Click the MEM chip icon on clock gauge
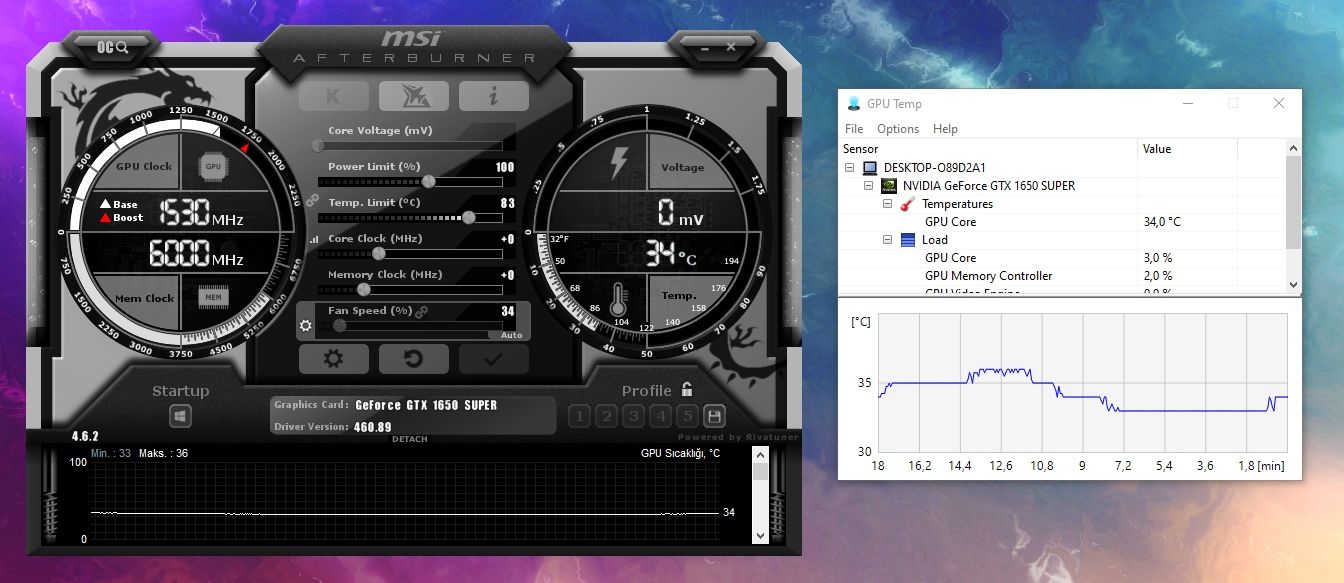Viewport: 1344px width, 583px height. 213,297
